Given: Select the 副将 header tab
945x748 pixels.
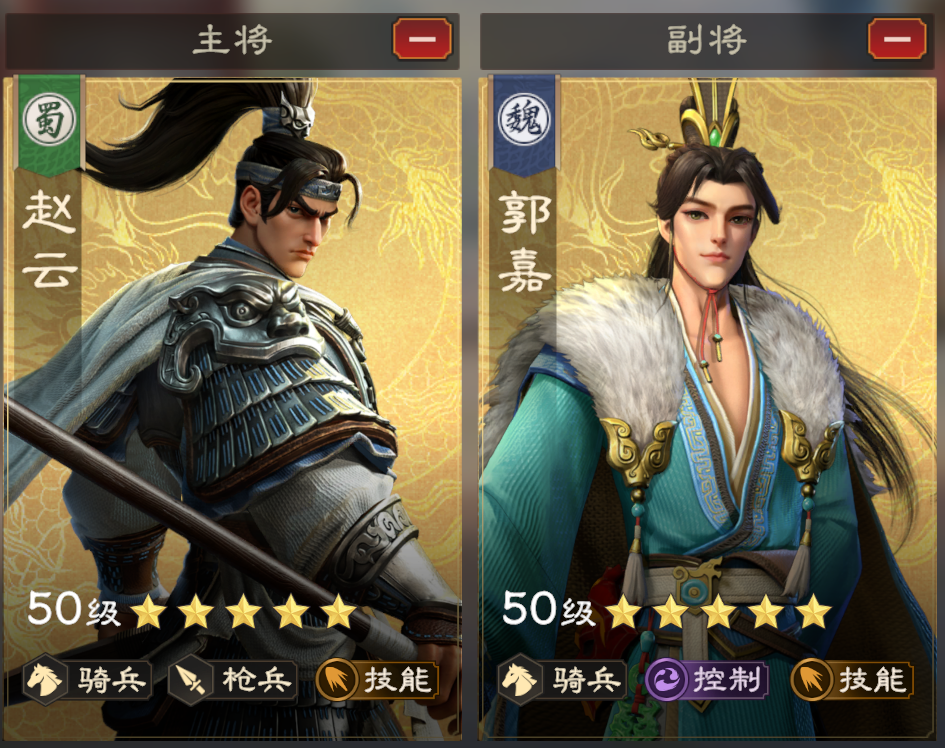Looking at the screenshot, I should (708, 41).
